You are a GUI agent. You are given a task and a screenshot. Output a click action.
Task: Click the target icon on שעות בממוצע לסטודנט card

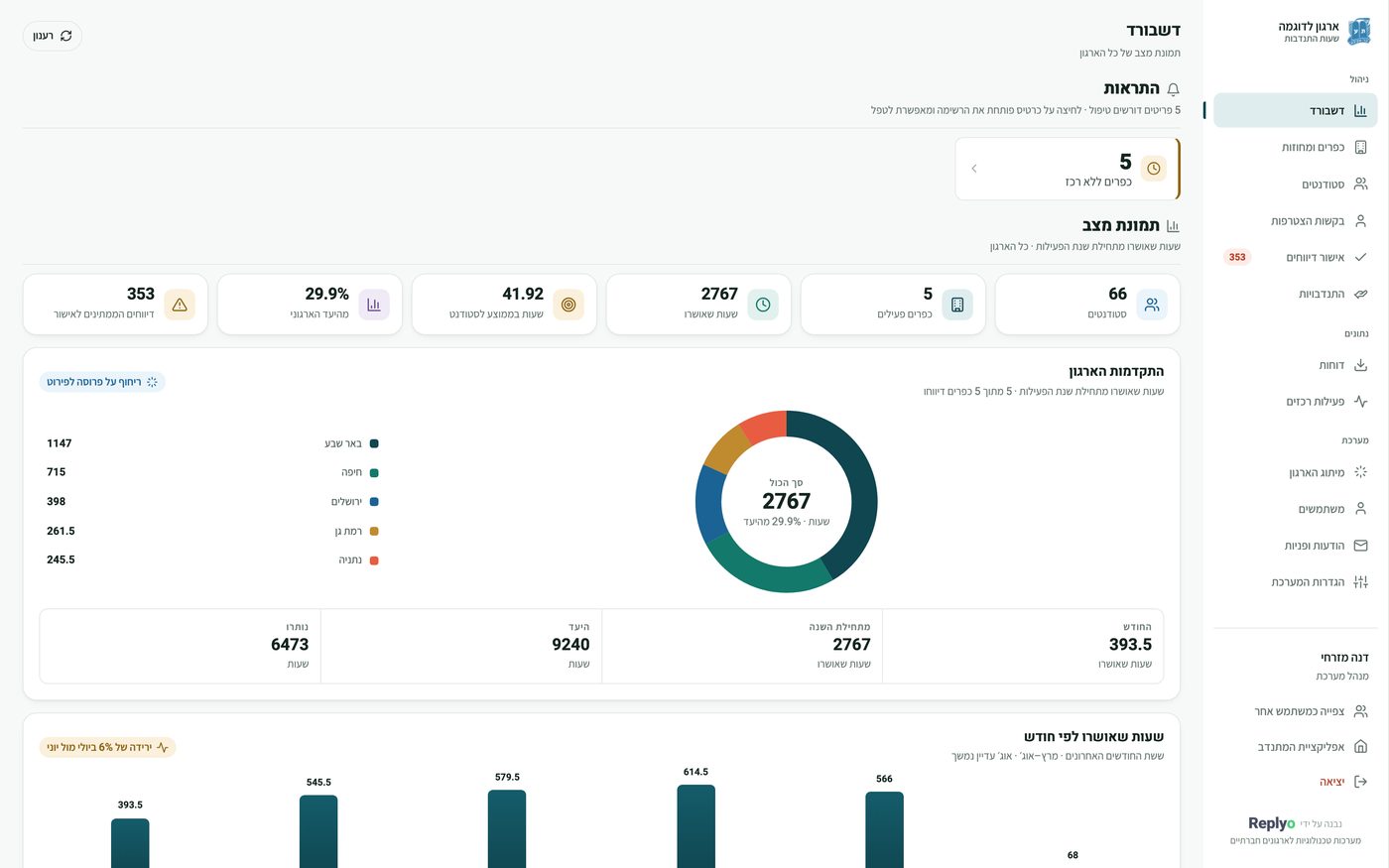point(568,305)
